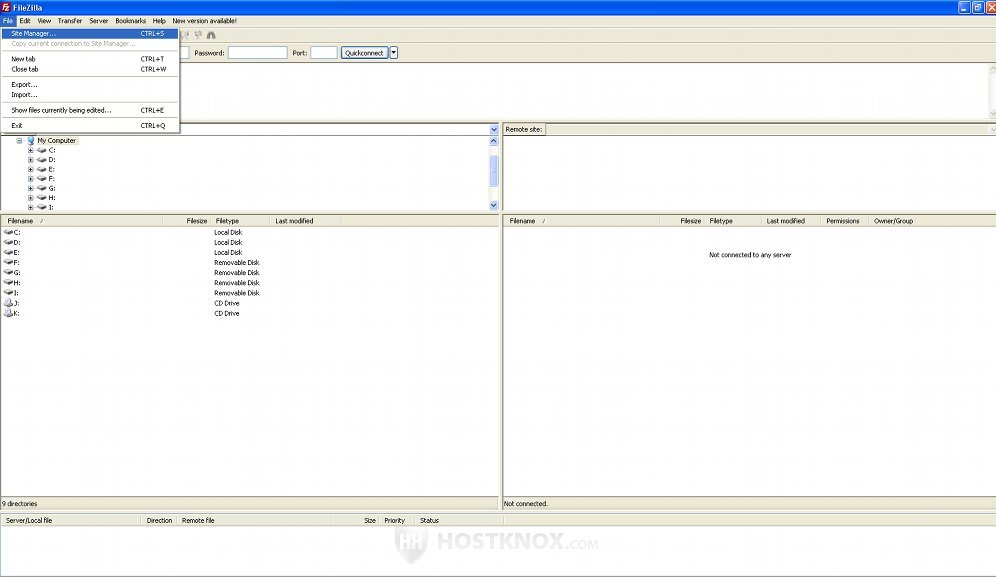Click the FileZilla logo in the title bar
This screenshot has height=577, width=996.
coord(6,8)
